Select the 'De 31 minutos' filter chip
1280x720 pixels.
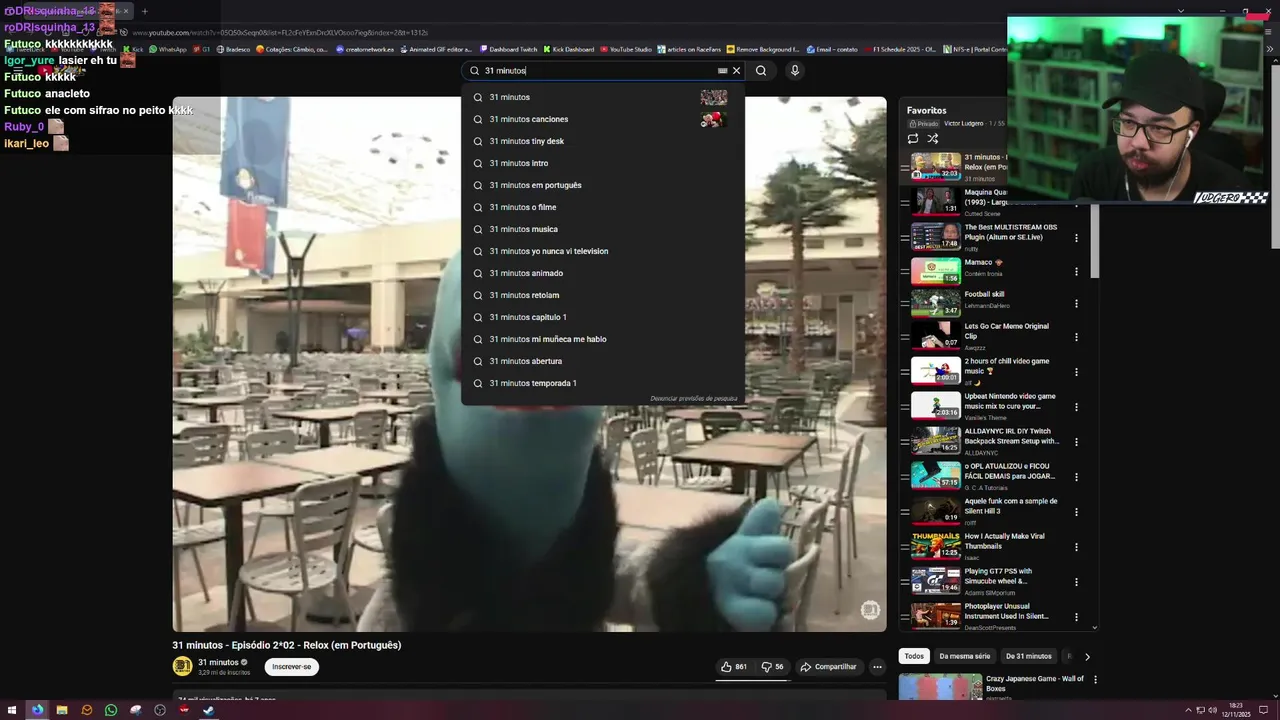tap(1028, 656)
